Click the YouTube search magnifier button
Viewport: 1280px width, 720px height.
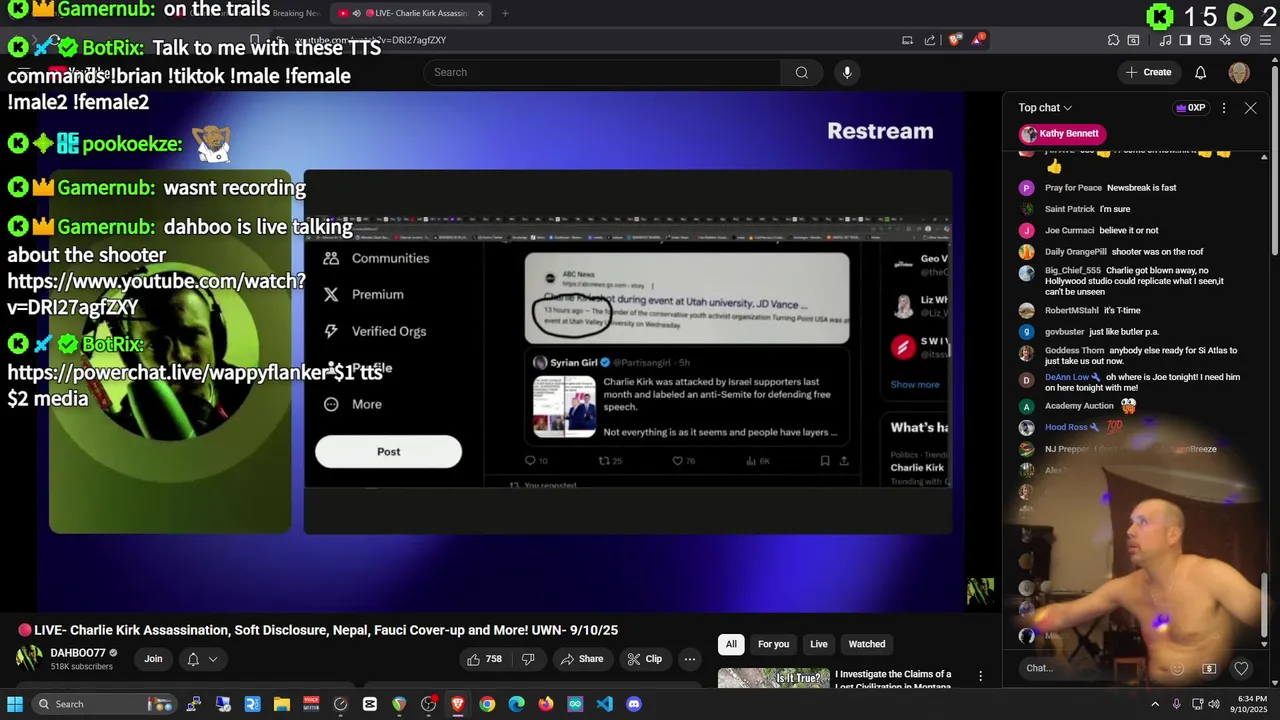click(x=801, y=72)
